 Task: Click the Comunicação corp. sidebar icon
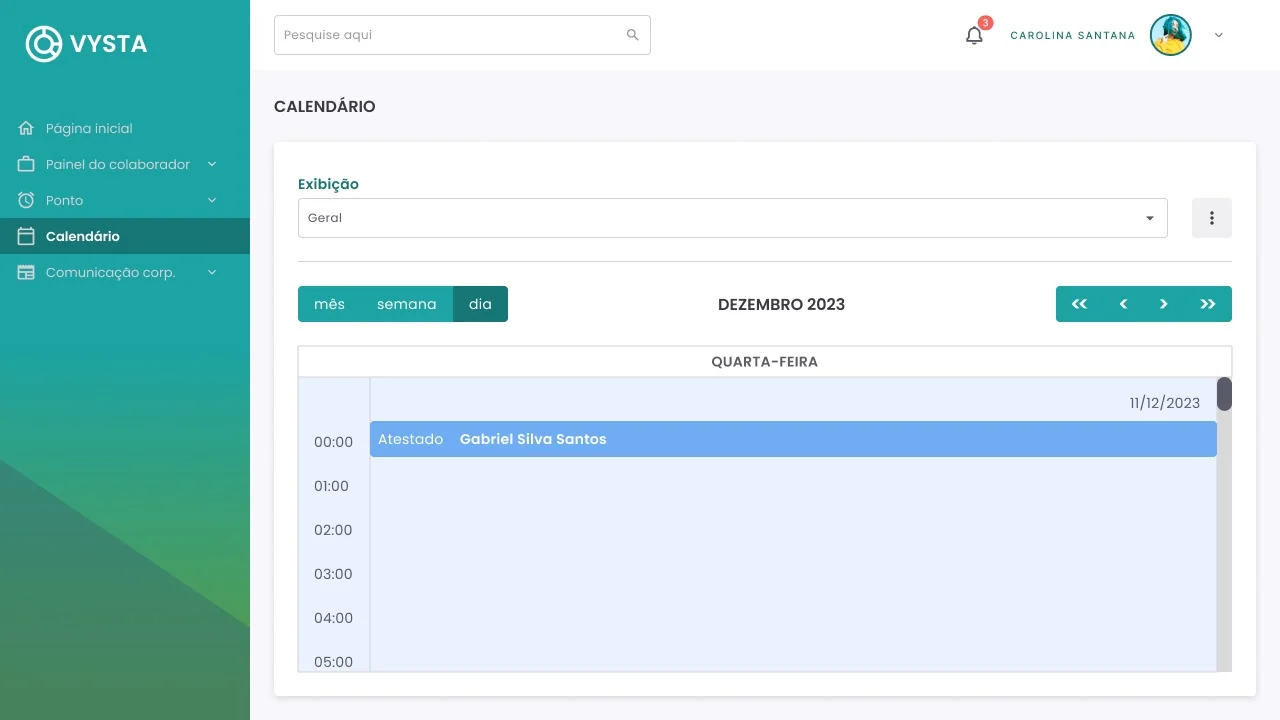pos(26,272)
